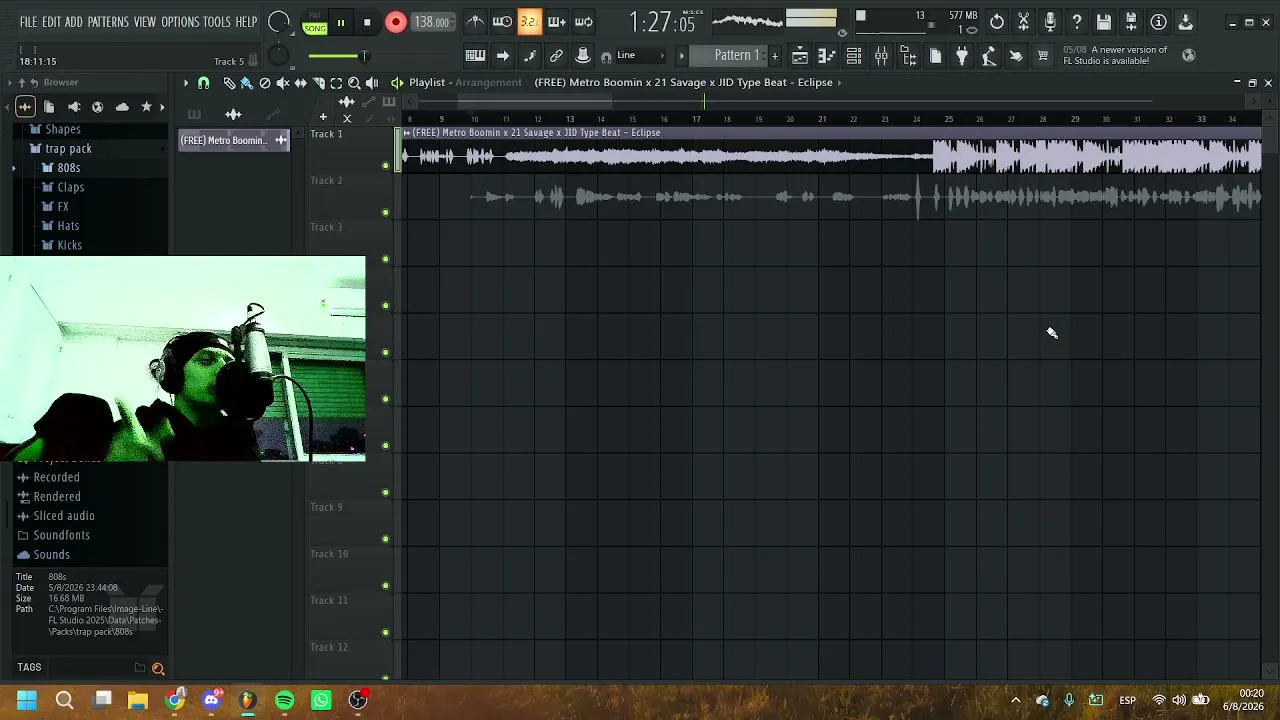Click the red record button
The width and height of the screenshot is (1280, 720).
point(396,22)
